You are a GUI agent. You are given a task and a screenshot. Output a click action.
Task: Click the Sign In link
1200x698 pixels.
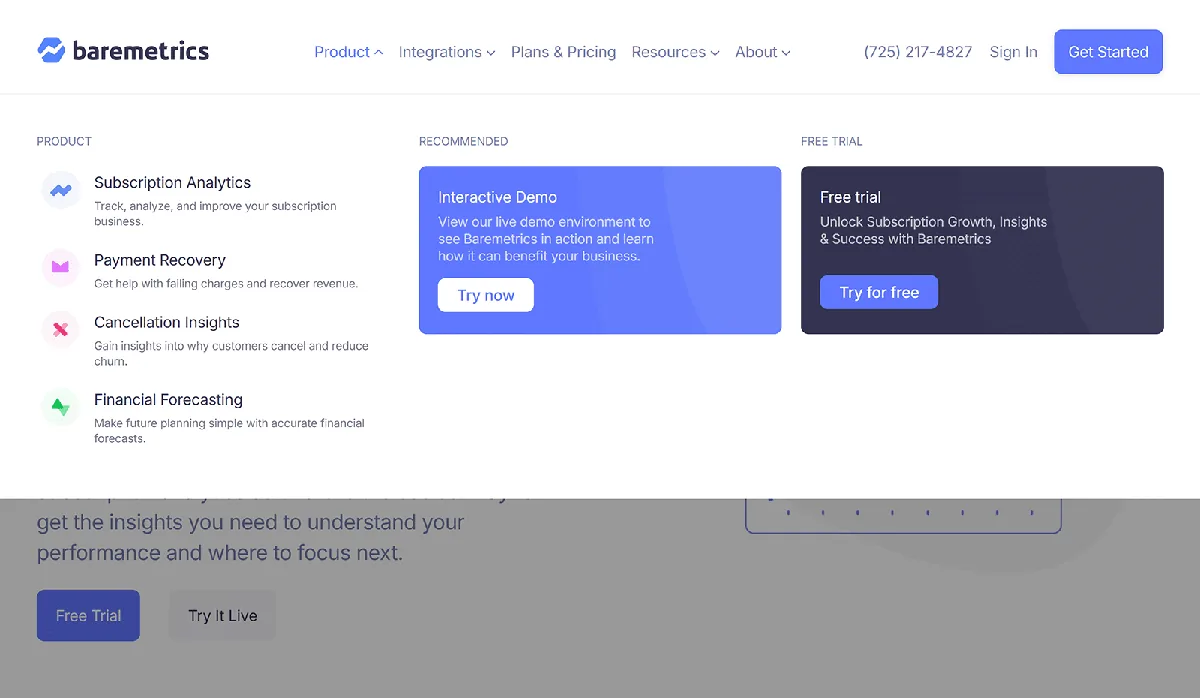[1013, 52]
